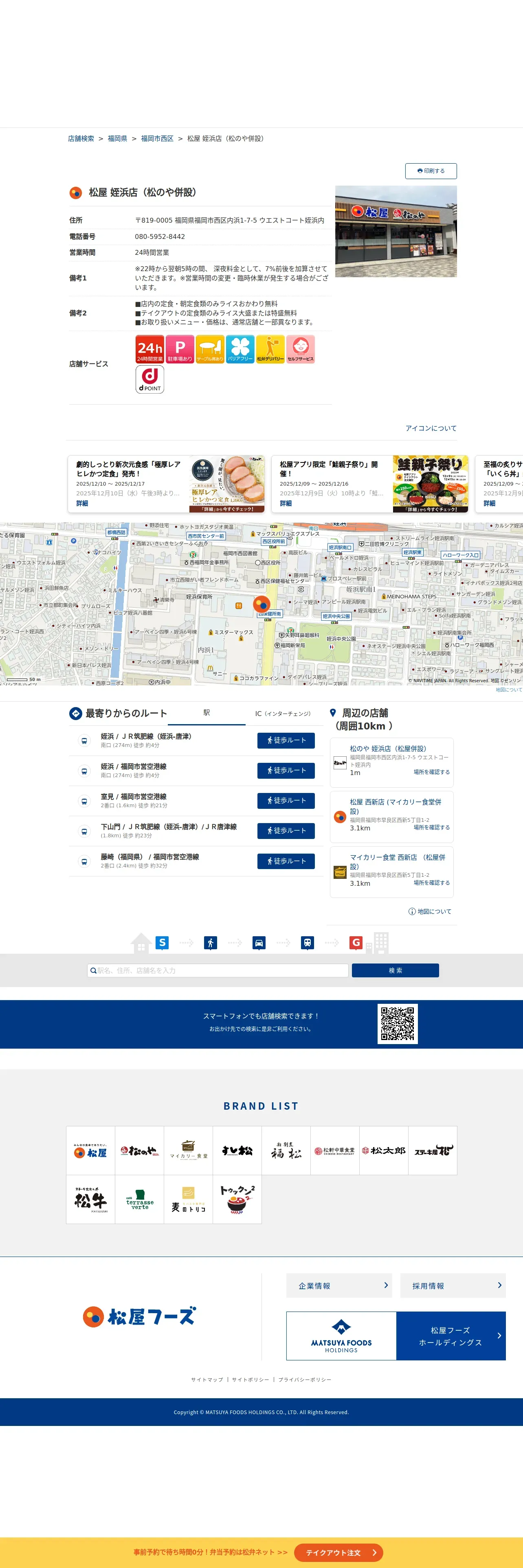Click サイトポリシー footer link
The height and width of the screenshot is (1568, 523).
tap(250, 1380)
